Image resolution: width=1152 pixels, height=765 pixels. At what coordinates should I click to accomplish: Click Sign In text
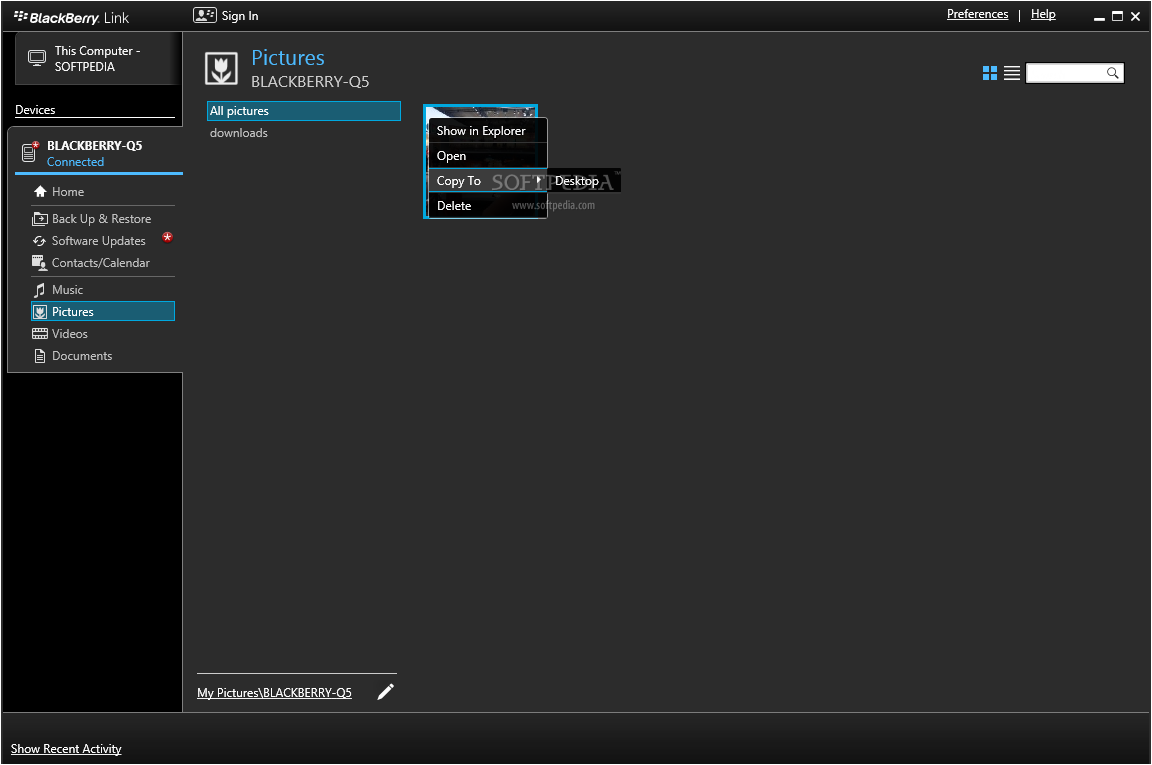click(240, 16)
